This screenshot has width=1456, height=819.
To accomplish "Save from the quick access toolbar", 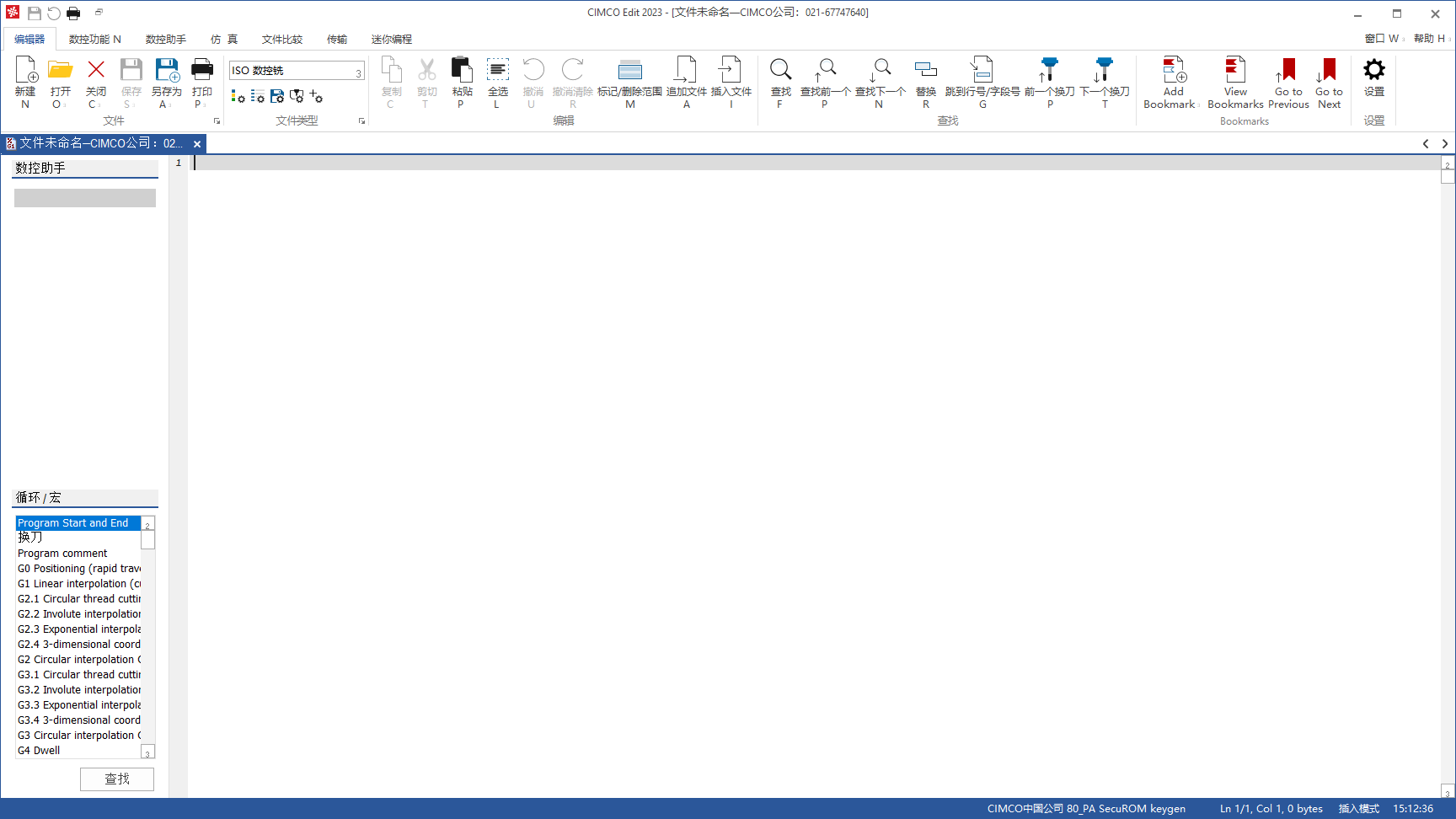I will pyautogui.click(x=35, y=13).
